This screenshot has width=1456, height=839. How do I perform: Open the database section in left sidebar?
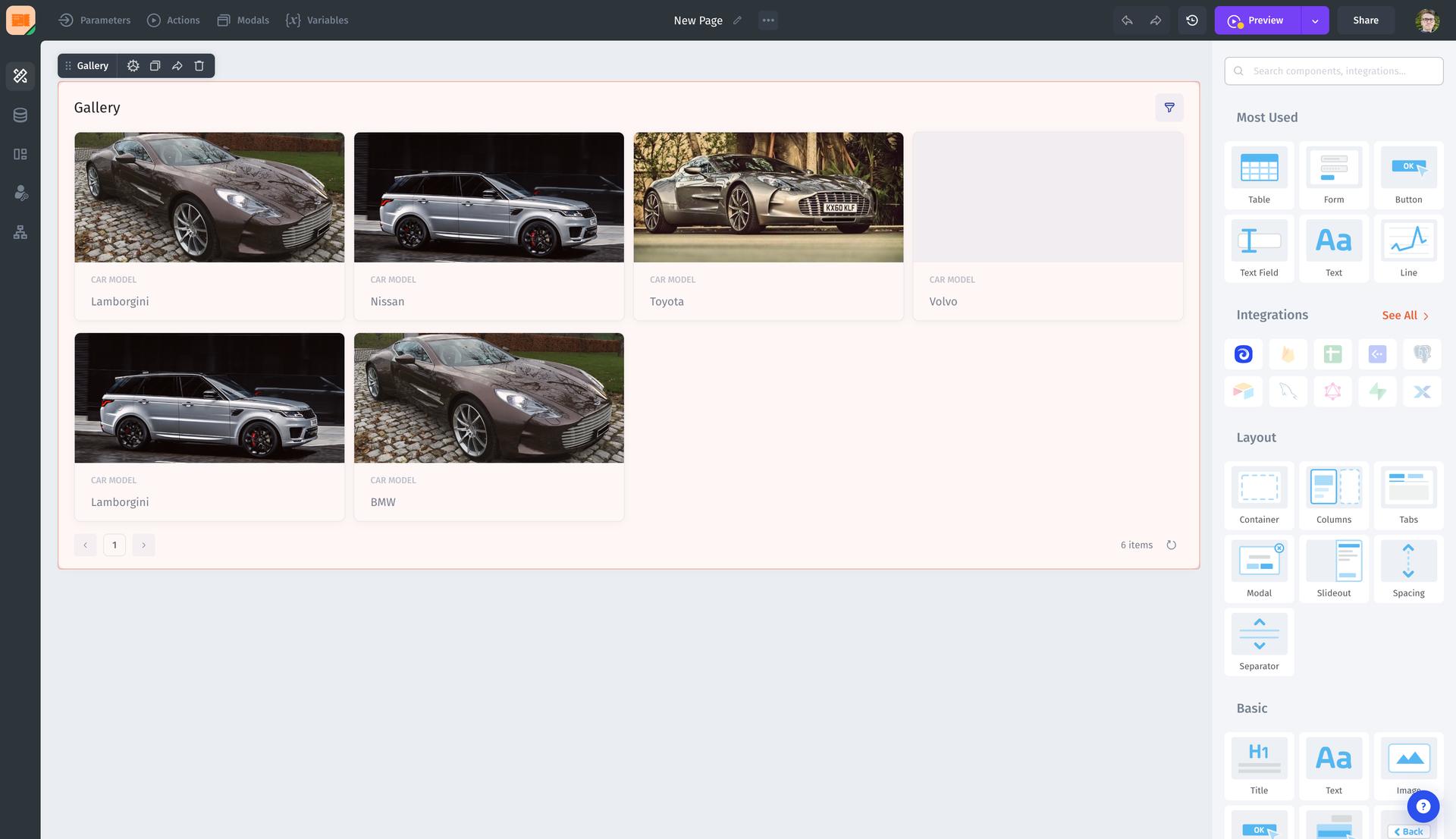click(20, 115)
